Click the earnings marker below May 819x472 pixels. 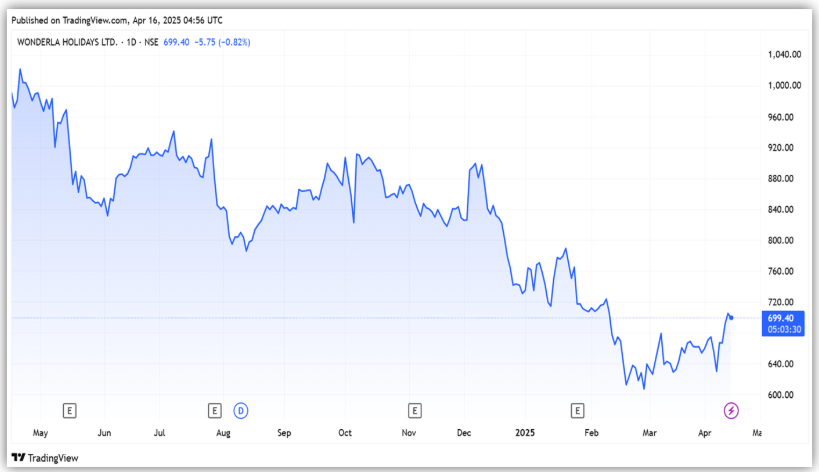pos(69,410)
